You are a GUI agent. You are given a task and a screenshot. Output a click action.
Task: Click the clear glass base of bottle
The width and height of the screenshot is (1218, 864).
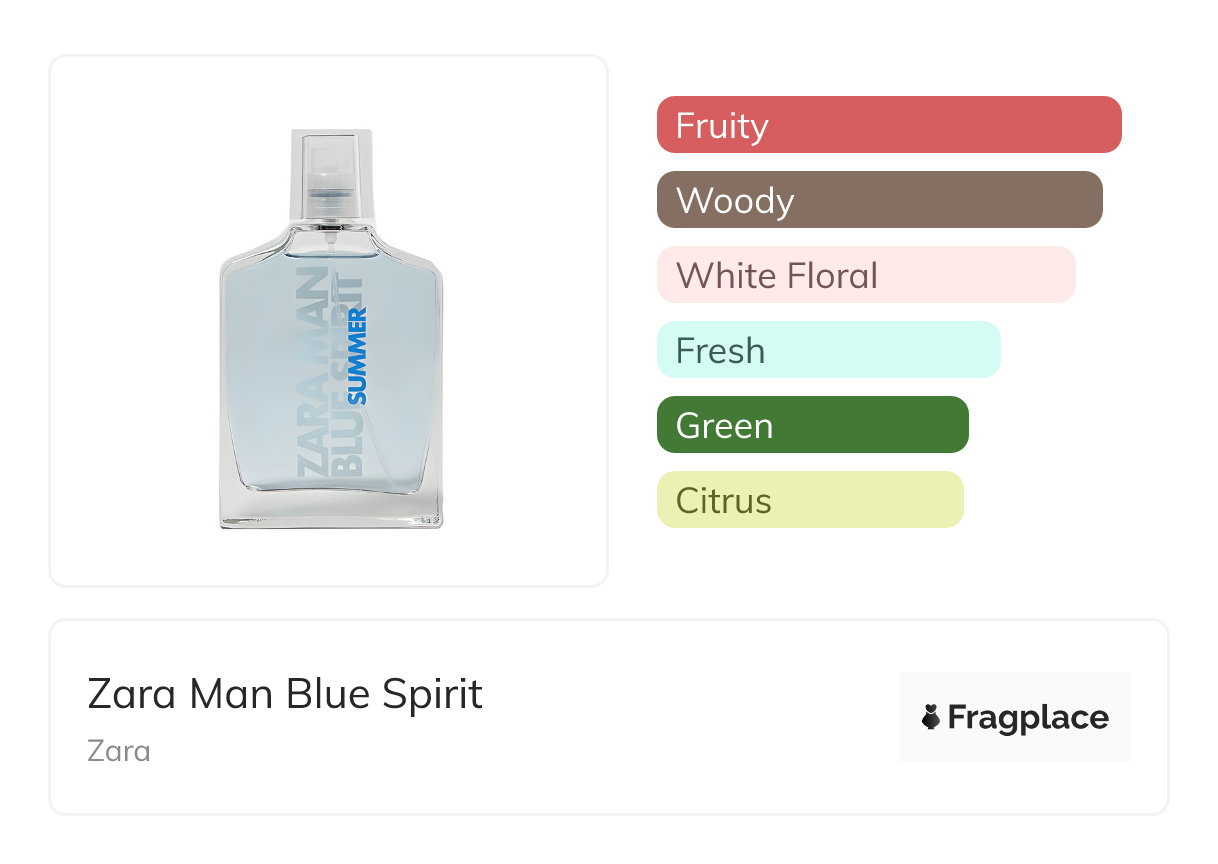click(331, 511)
